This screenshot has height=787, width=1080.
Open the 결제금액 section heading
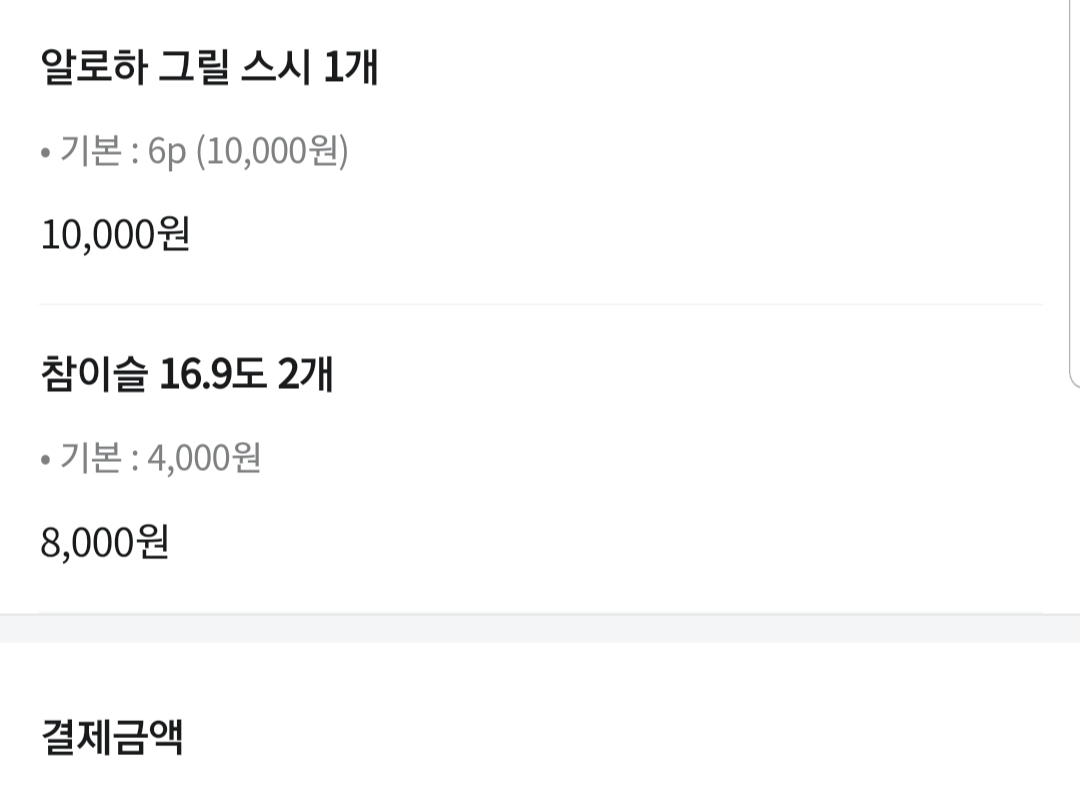click(x=112, y=737)
